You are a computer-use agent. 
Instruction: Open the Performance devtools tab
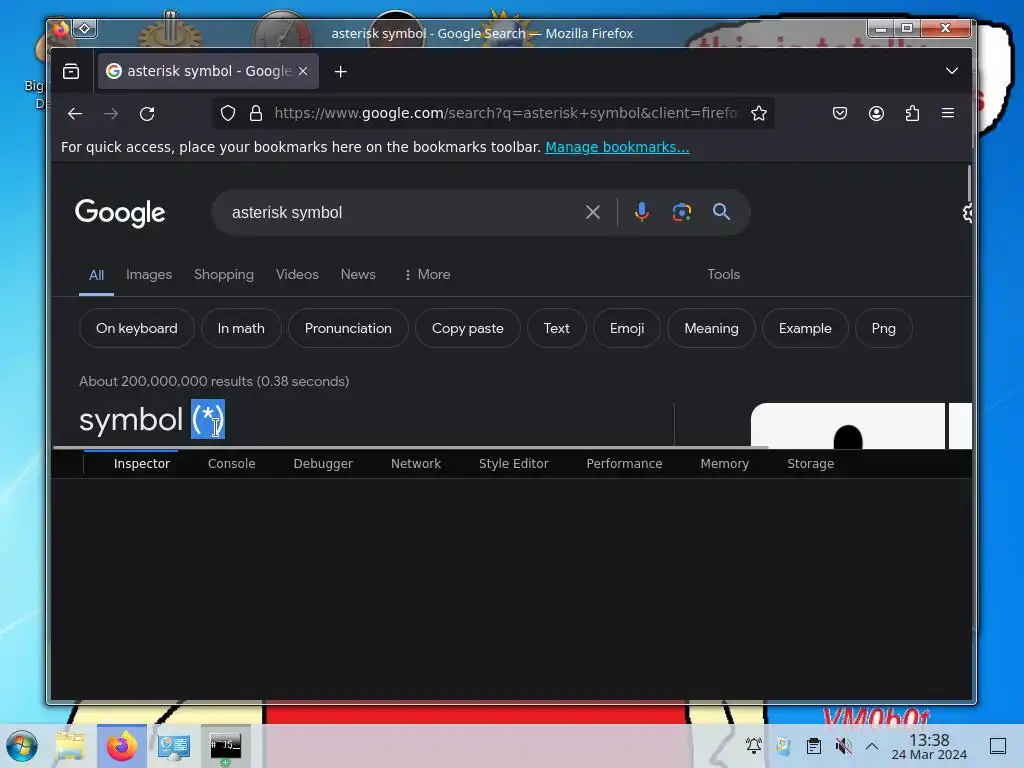click(x=624, y=464)
